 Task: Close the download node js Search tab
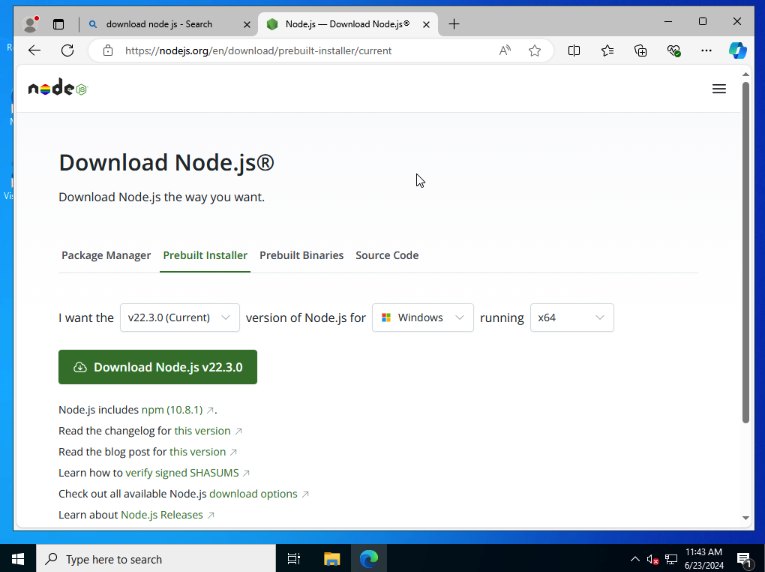[x=247, y=24]
